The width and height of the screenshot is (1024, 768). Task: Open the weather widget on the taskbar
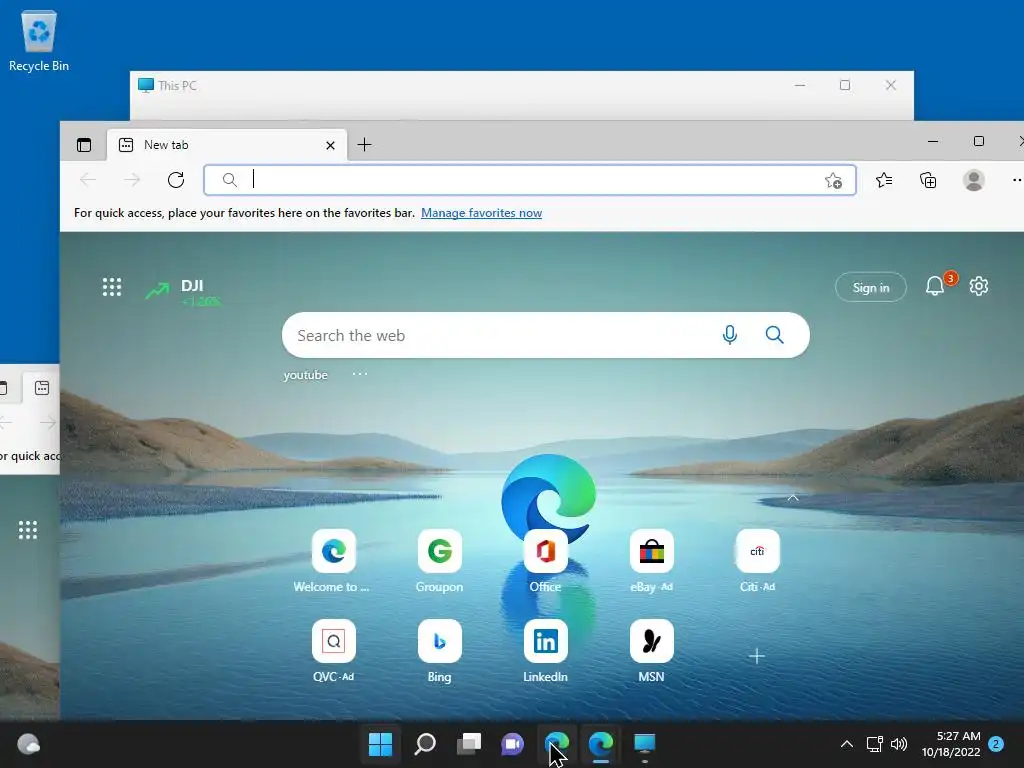coord(28,744)
